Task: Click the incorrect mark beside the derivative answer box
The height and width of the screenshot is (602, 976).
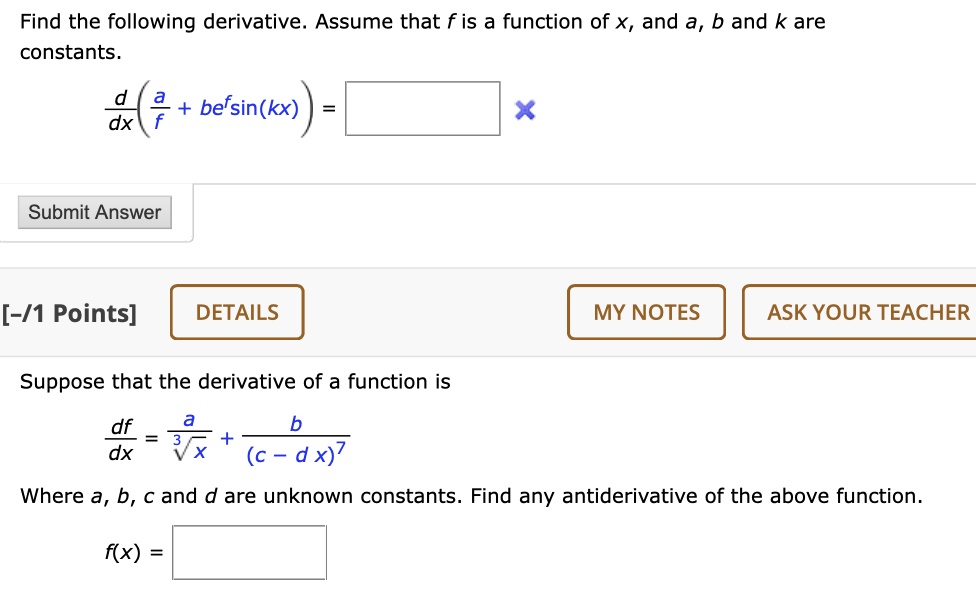Action: [523, 109]
